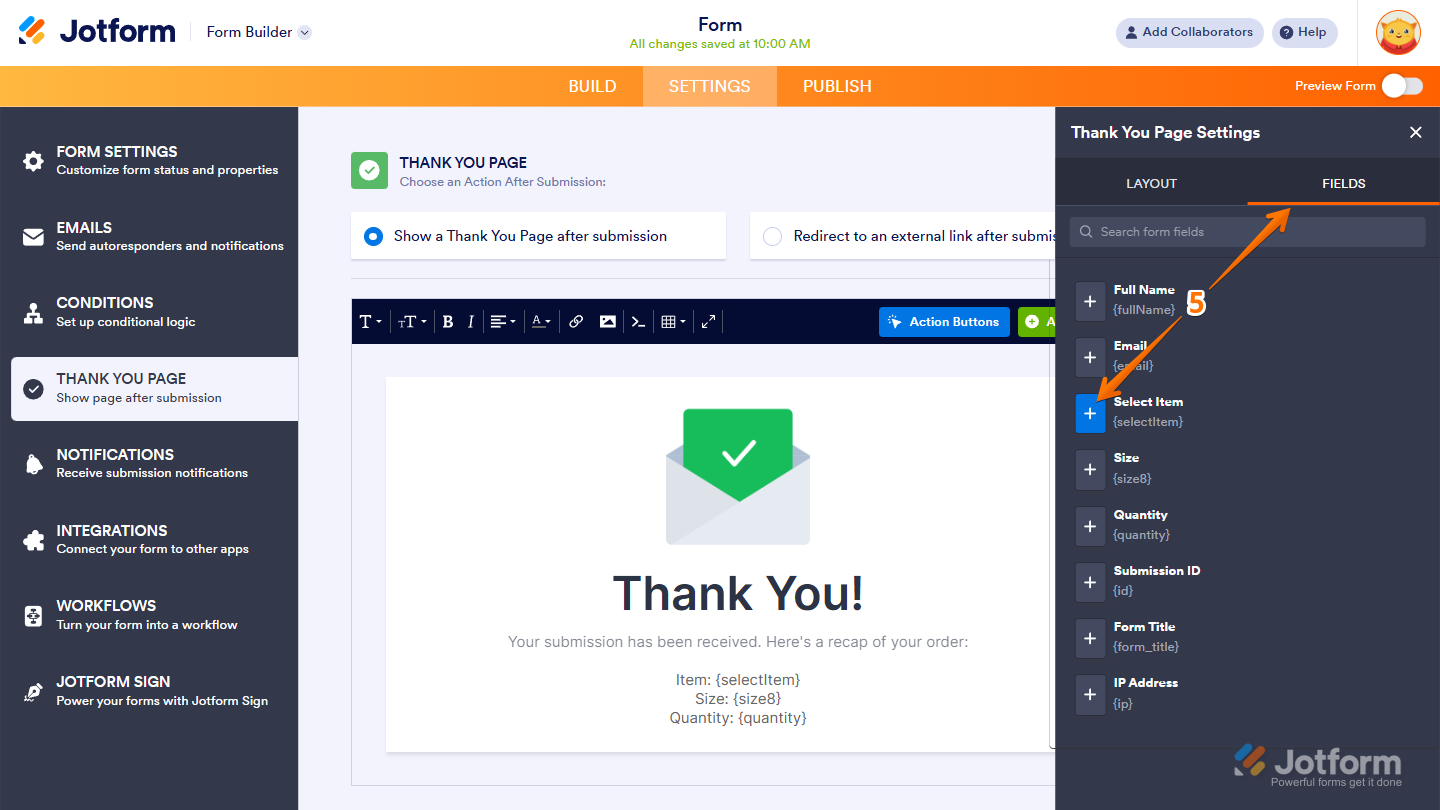Image resolution: width=1440 pixels, height=810 pixels.
Task: Add the Full Name field to the page
Action: click(x=1090, y=299)
